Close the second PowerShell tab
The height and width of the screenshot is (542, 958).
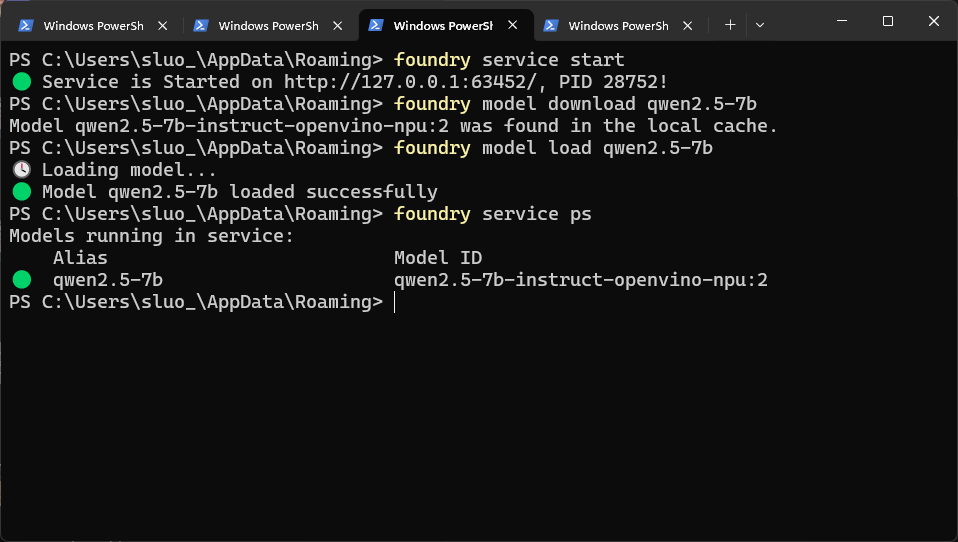[x=337, y=26]
